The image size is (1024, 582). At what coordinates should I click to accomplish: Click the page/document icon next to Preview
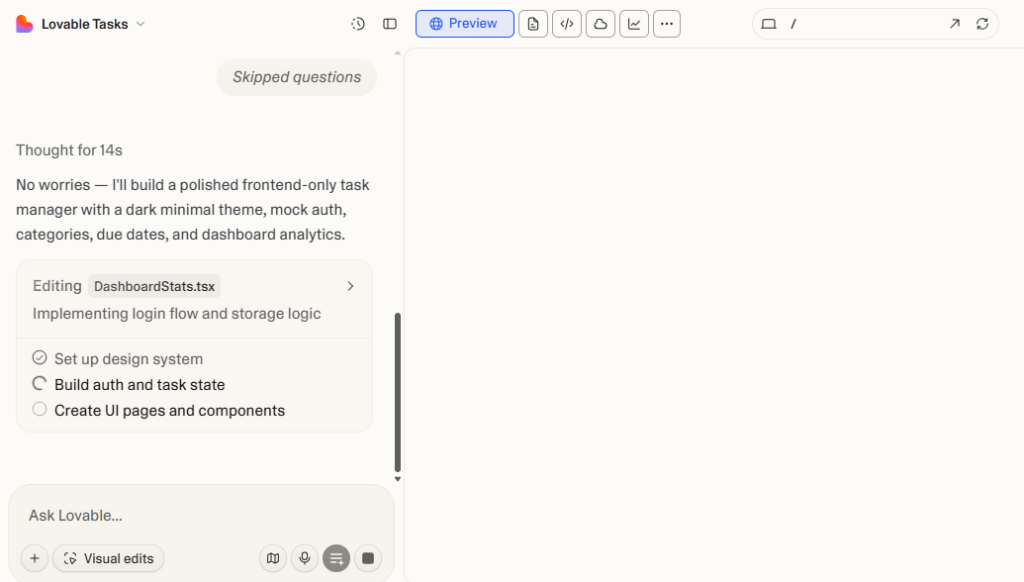click(533, 23)
